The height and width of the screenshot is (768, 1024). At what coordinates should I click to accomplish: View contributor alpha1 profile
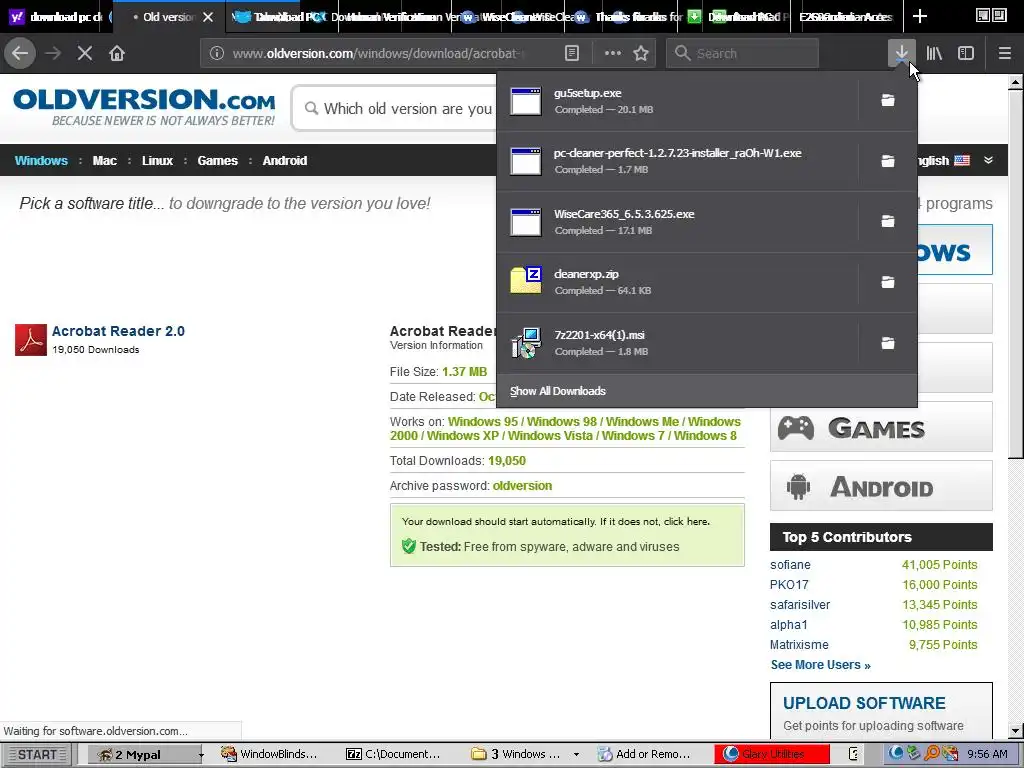(x=788, y=625)
